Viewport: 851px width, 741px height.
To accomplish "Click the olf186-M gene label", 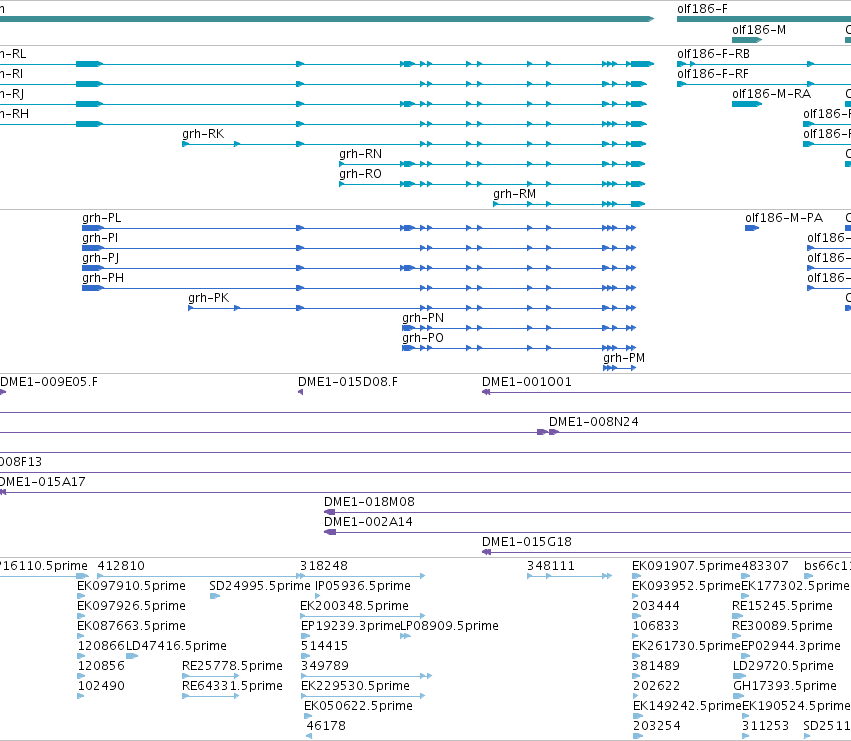I will [x=759, y=30].
